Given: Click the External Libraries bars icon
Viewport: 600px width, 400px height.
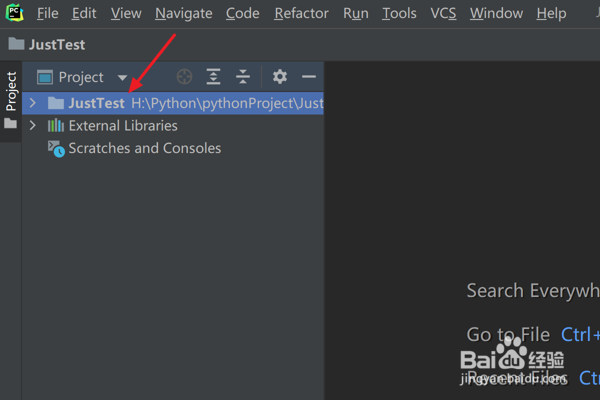Looking at the screenshot, I should pos(56,126).
